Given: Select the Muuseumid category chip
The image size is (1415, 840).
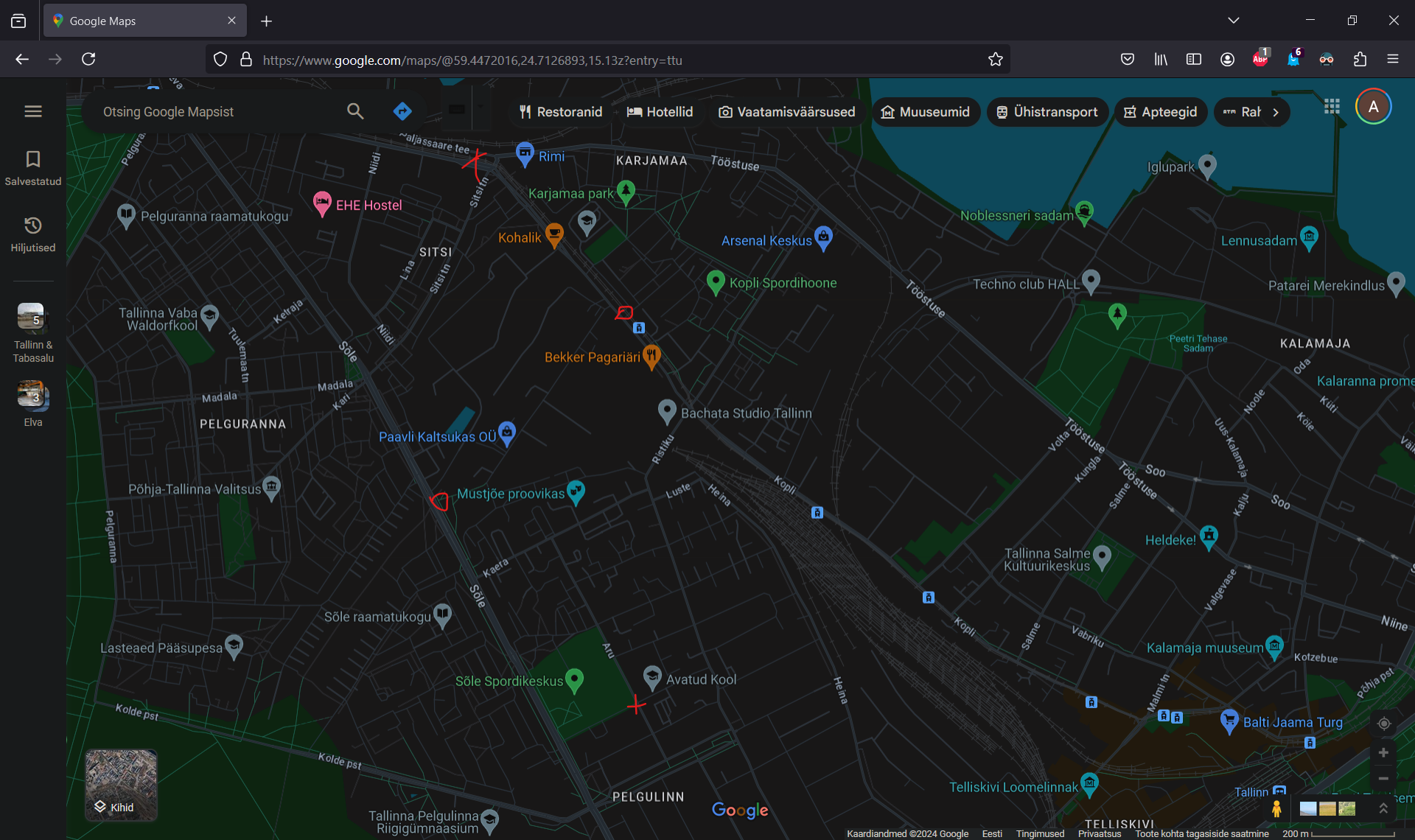Looking at the screenshot, I should click(x=925, y=112).
